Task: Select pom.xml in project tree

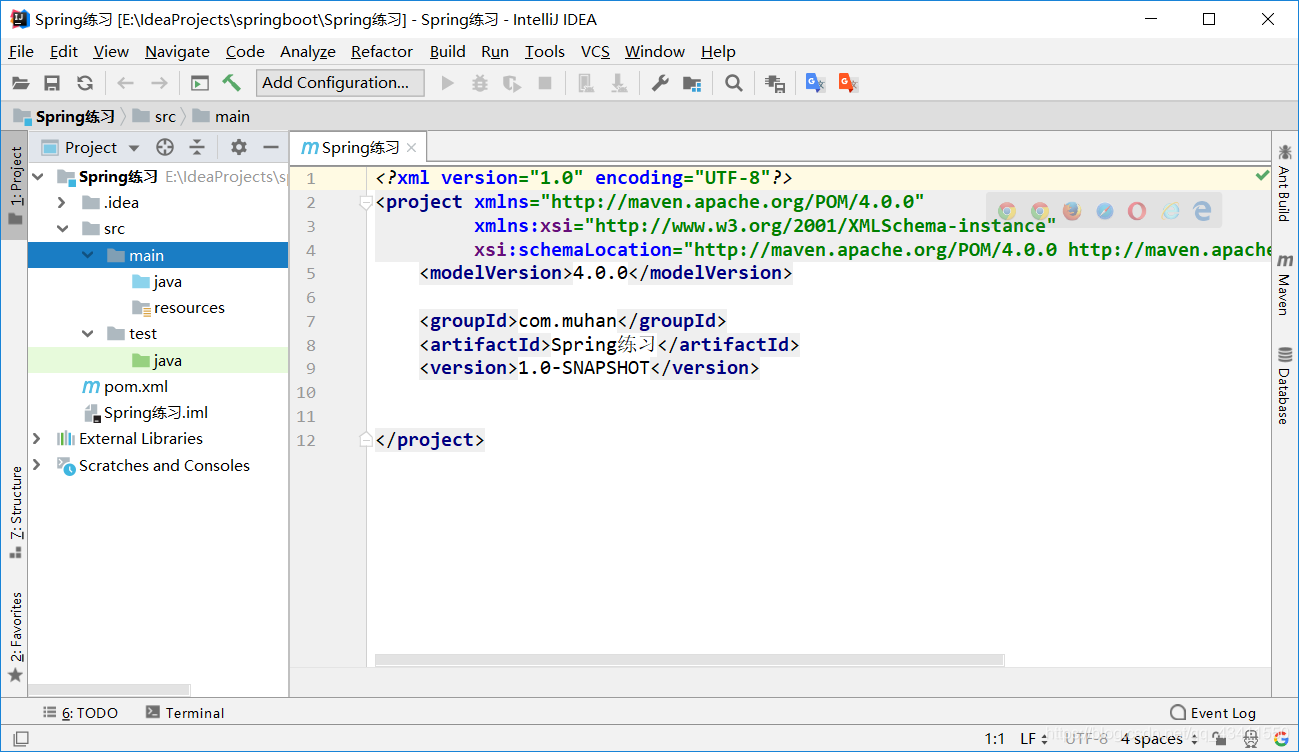Action: (x=124, y=386)
